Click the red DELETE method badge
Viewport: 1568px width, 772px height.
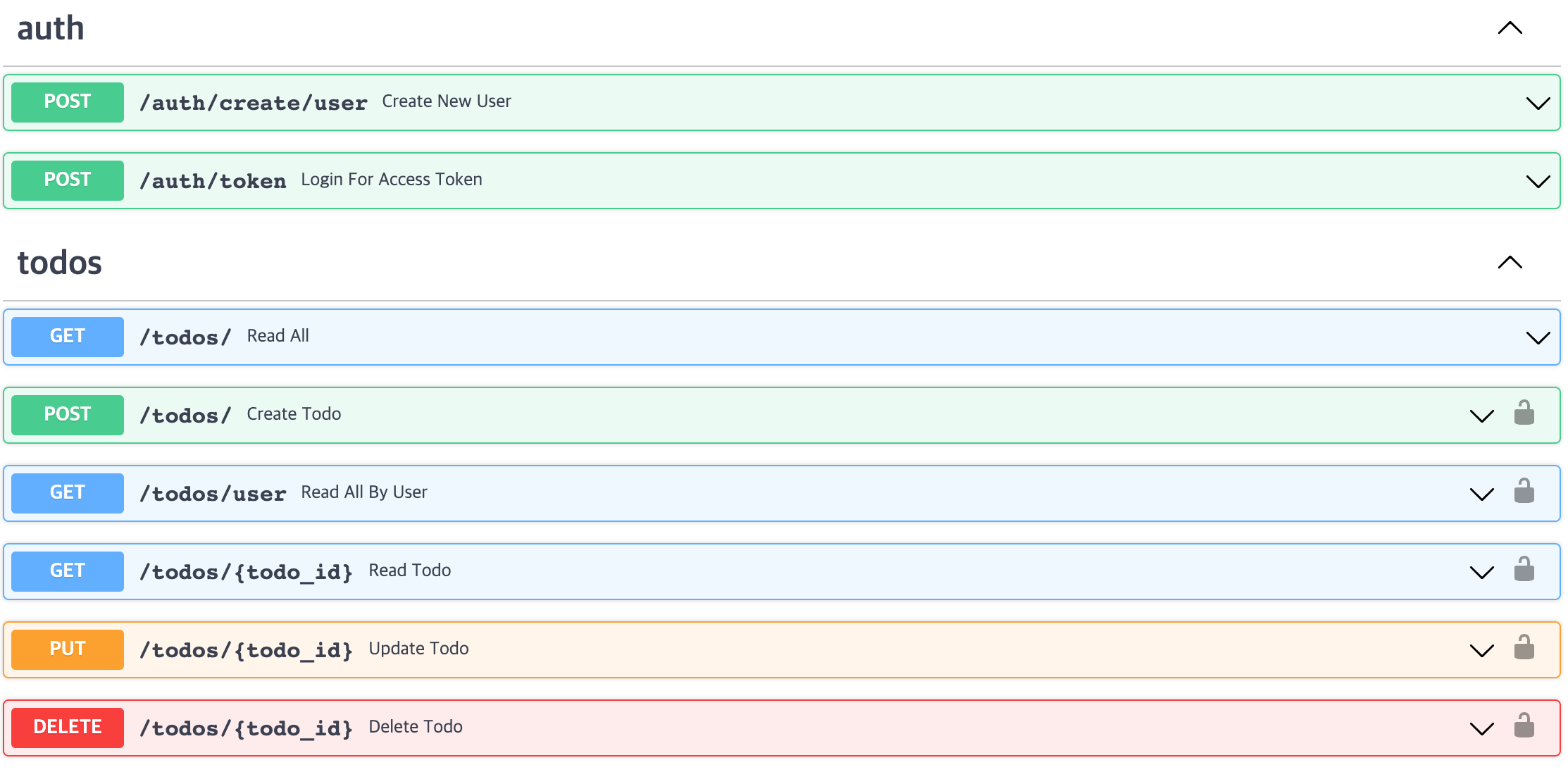(68, 728)
